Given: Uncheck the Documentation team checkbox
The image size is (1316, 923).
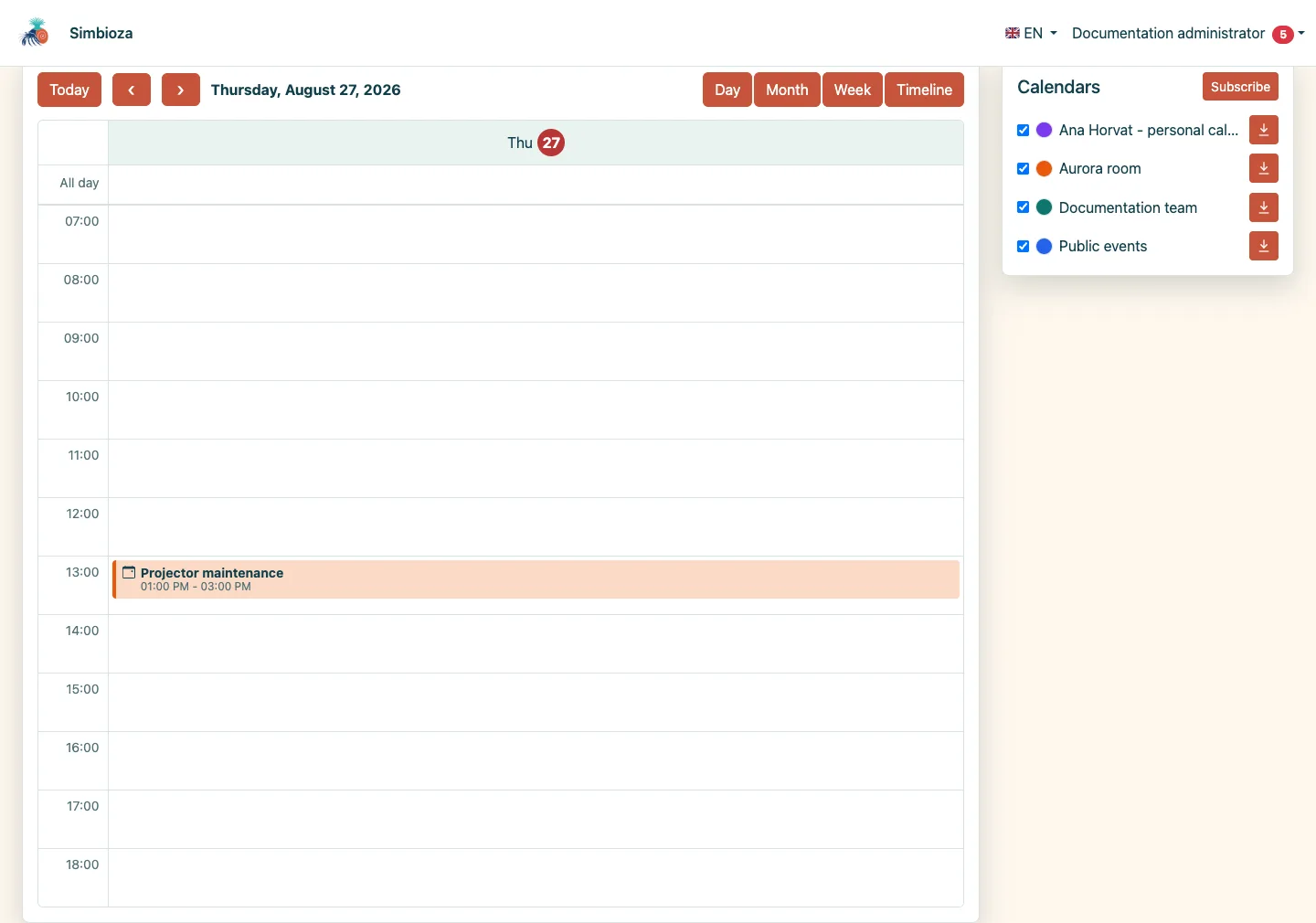Looking at the screenshot, I should click(1024, 207).
